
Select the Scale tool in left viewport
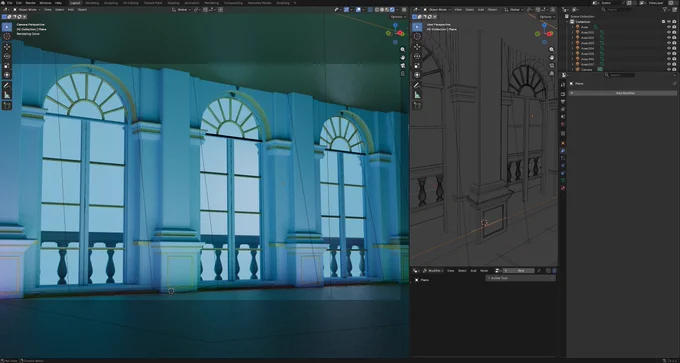[x=7, y=66]
